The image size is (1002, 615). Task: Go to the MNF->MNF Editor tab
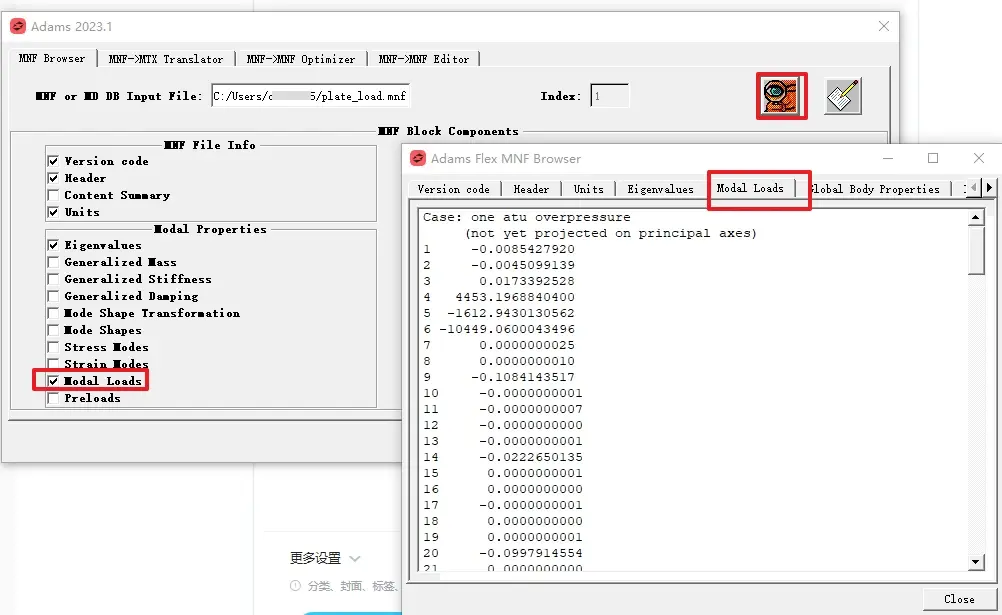[424, 59]
